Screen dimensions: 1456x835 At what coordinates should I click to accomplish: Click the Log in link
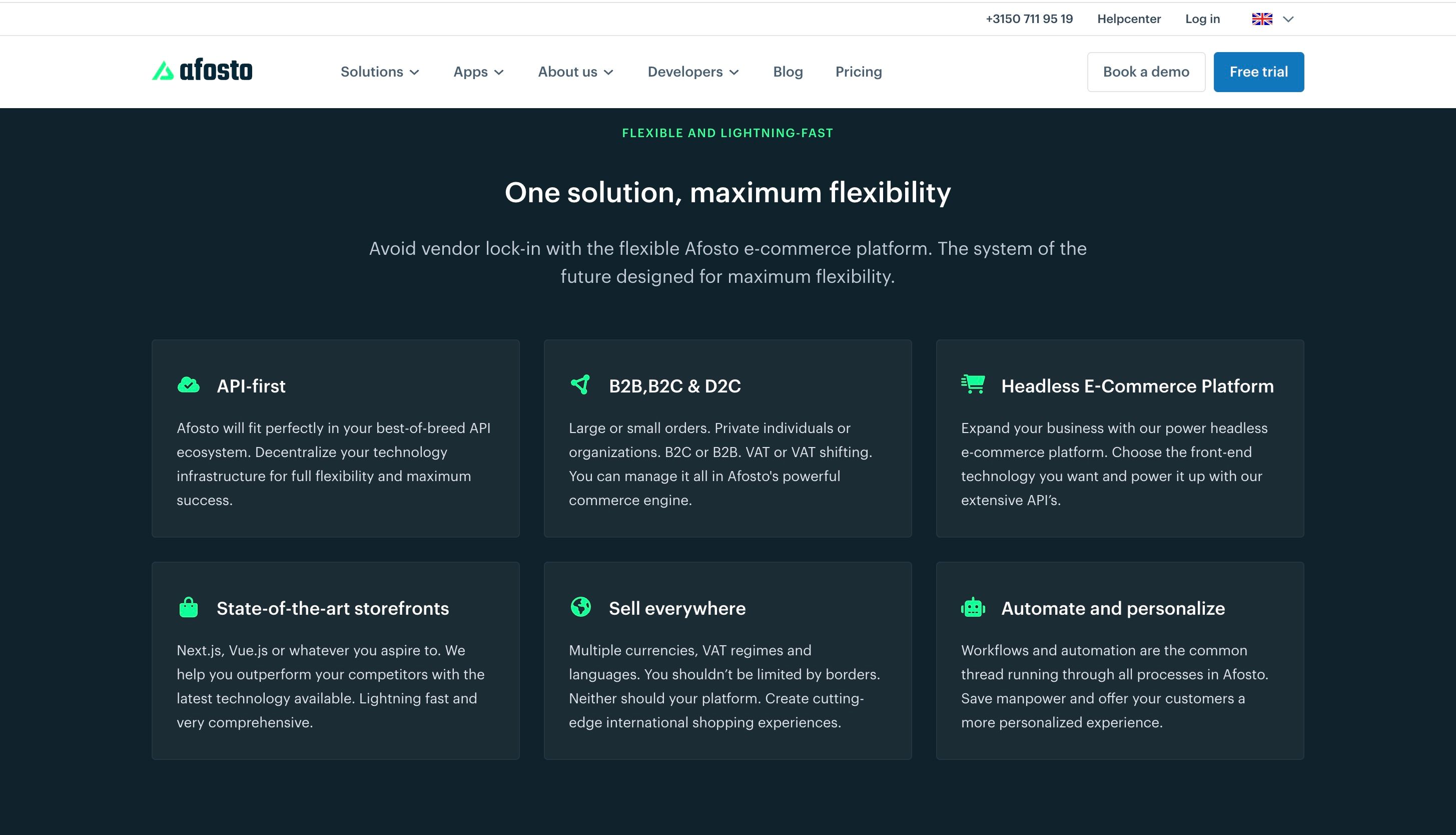(x=1202, y=19)
